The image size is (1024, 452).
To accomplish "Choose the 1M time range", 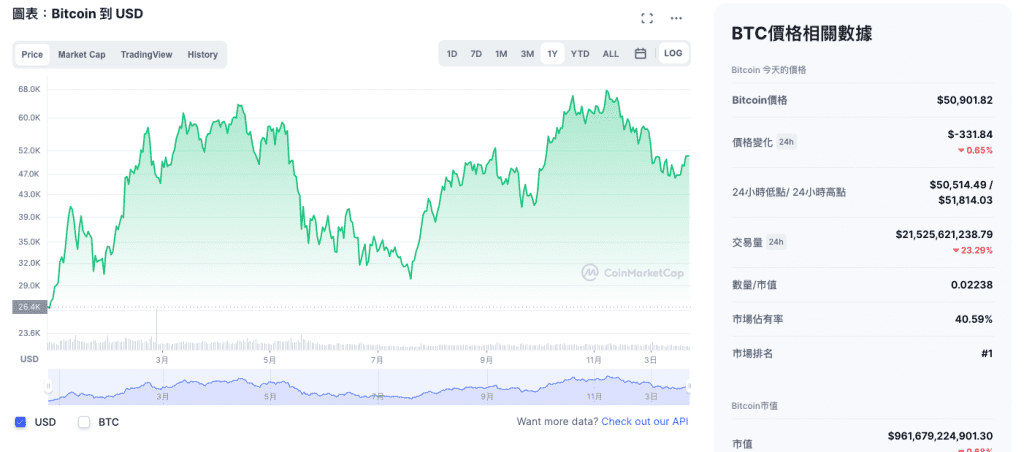I will pyautogui.click(x=501, y=54).
